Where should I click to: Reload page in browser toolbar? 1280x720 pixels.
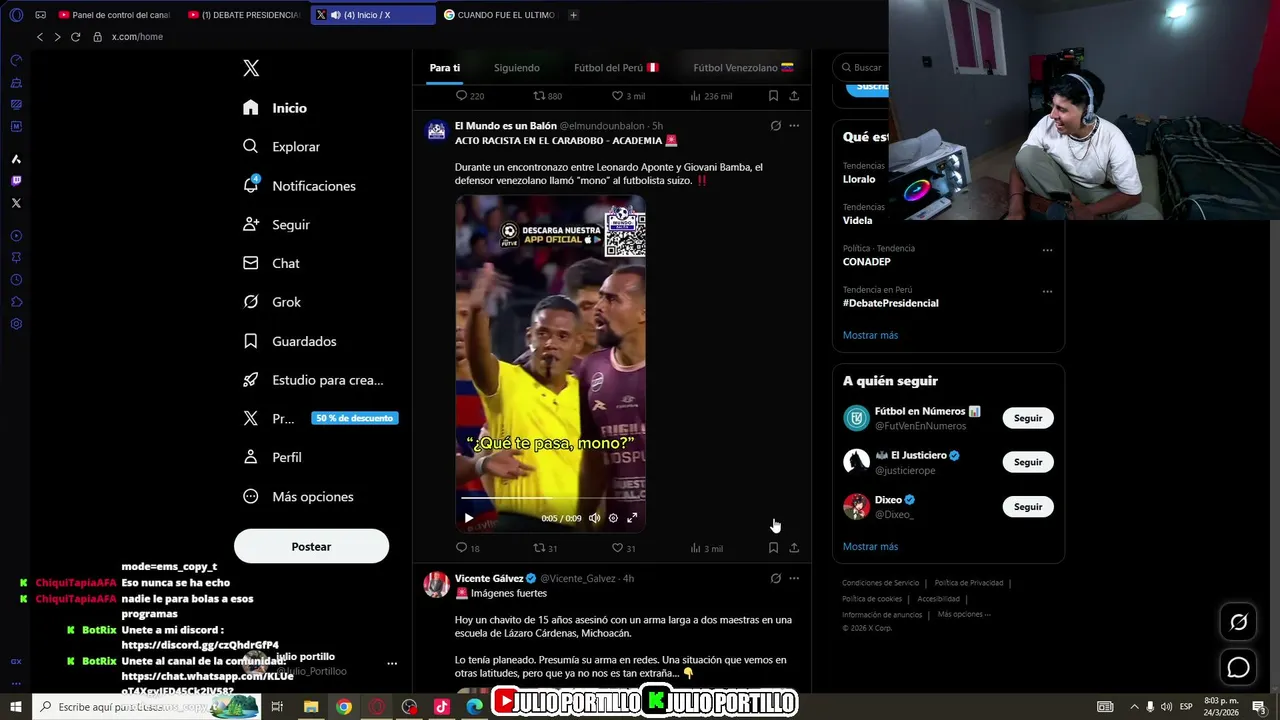[x=75, y=37]
